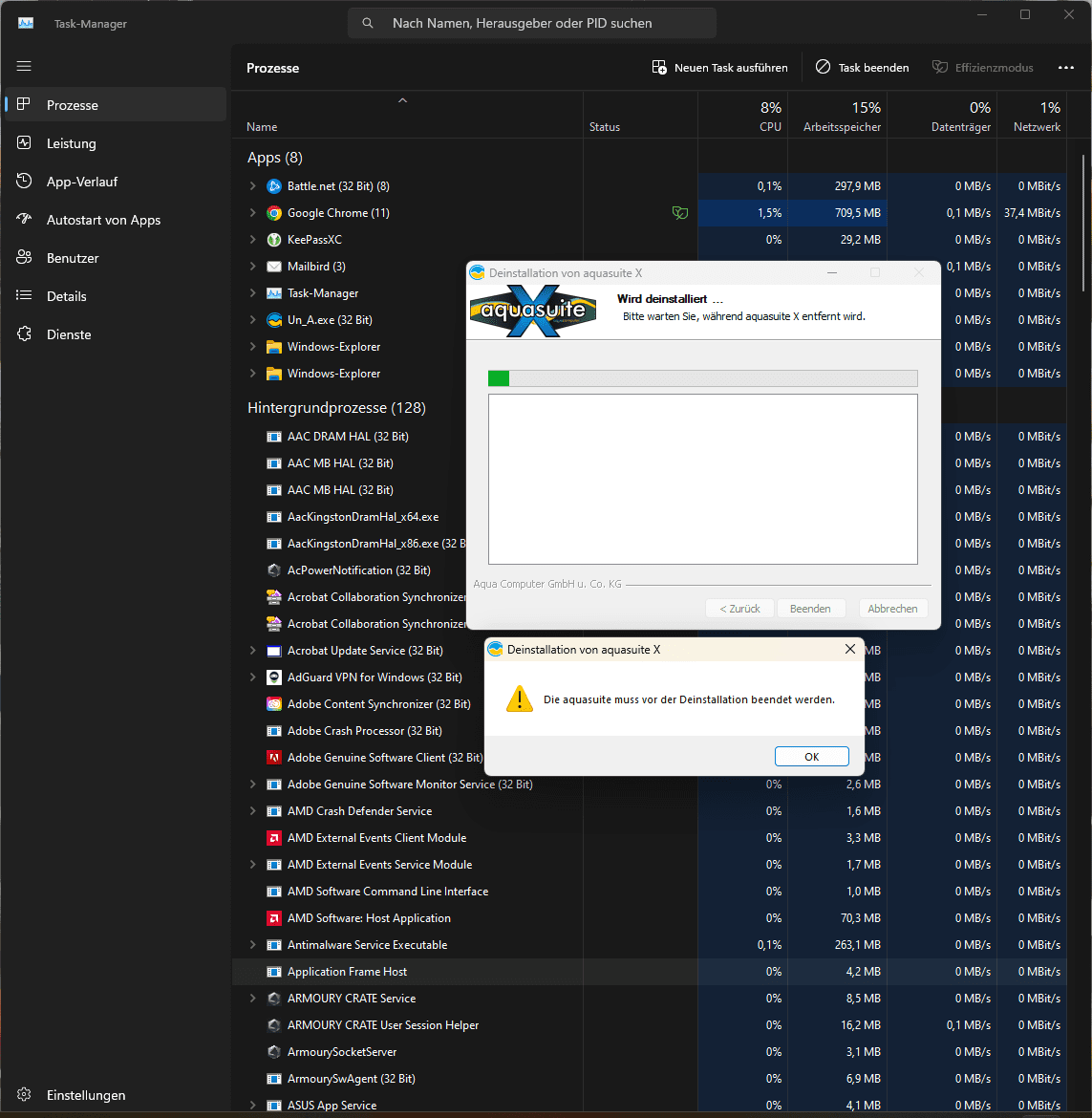This screenshot has height=1118, width=1092.
Task: Click the warning triangle icon
Action: [520, 699]
